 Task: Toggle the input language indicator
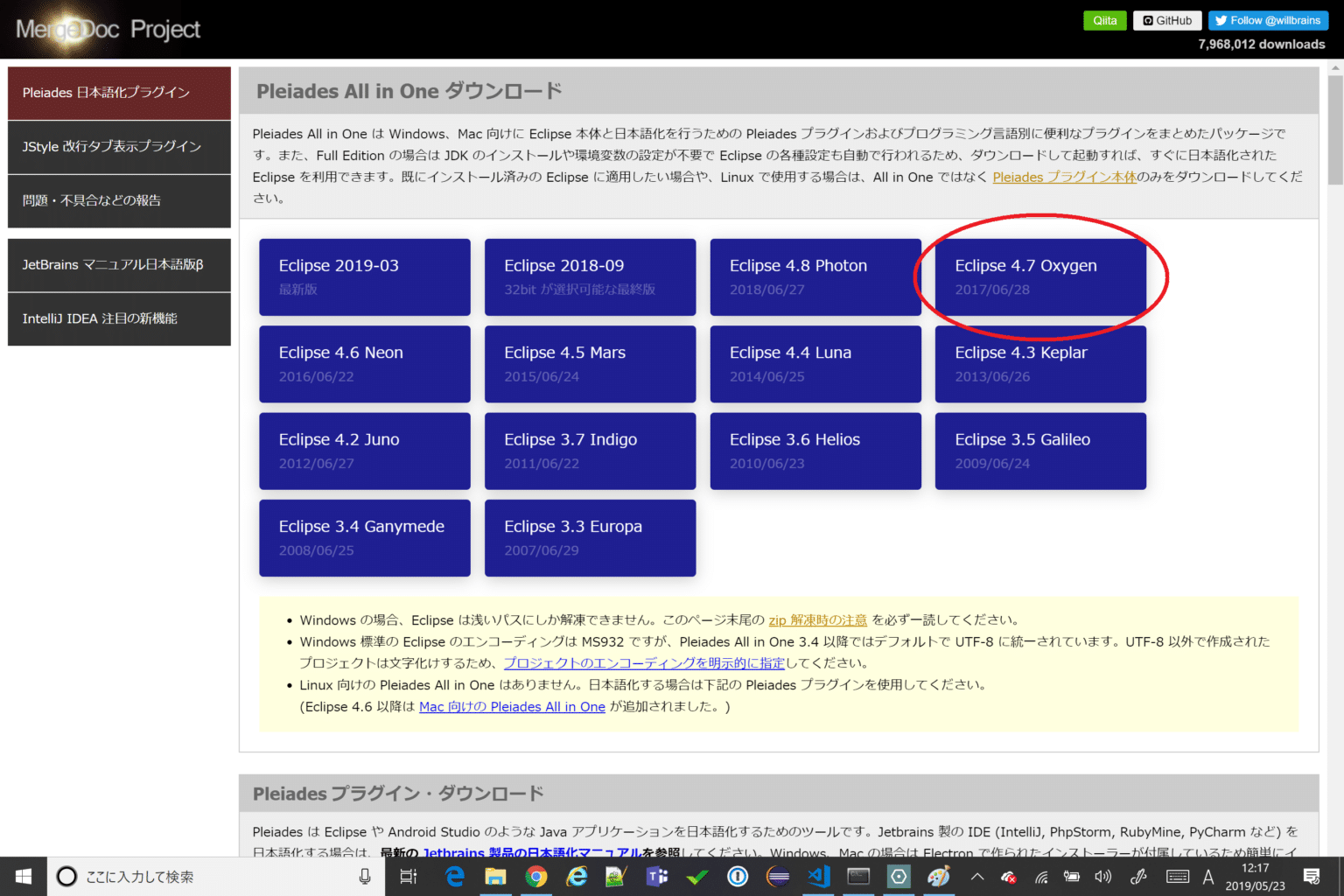(1208, 877)
